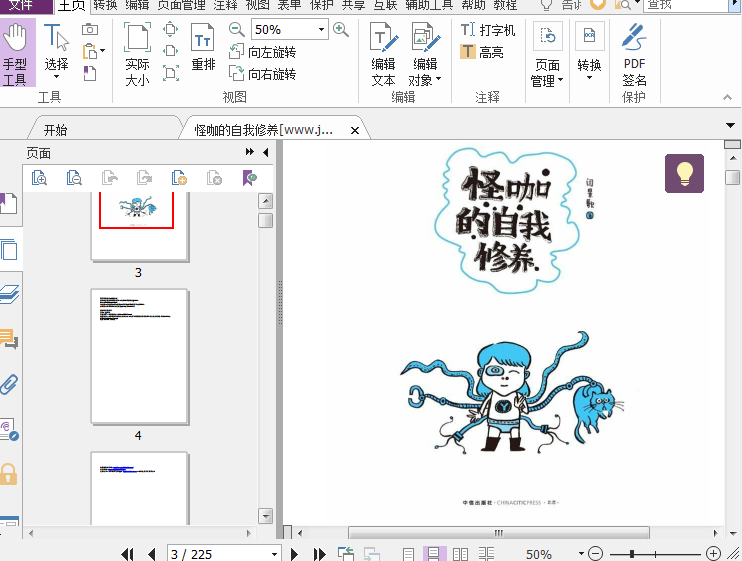Open the Layers side panel icon
Screen dimensions: 742x561
(x=9, y=294)
